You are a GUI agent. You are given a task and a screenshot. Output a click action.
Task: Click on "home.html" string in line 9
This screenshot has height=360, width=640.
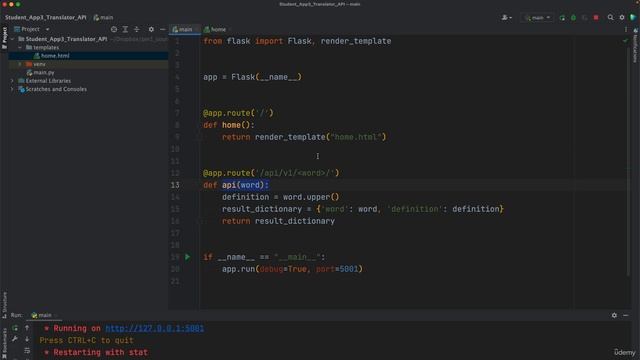pyautogui.click(x=356, y=137)
